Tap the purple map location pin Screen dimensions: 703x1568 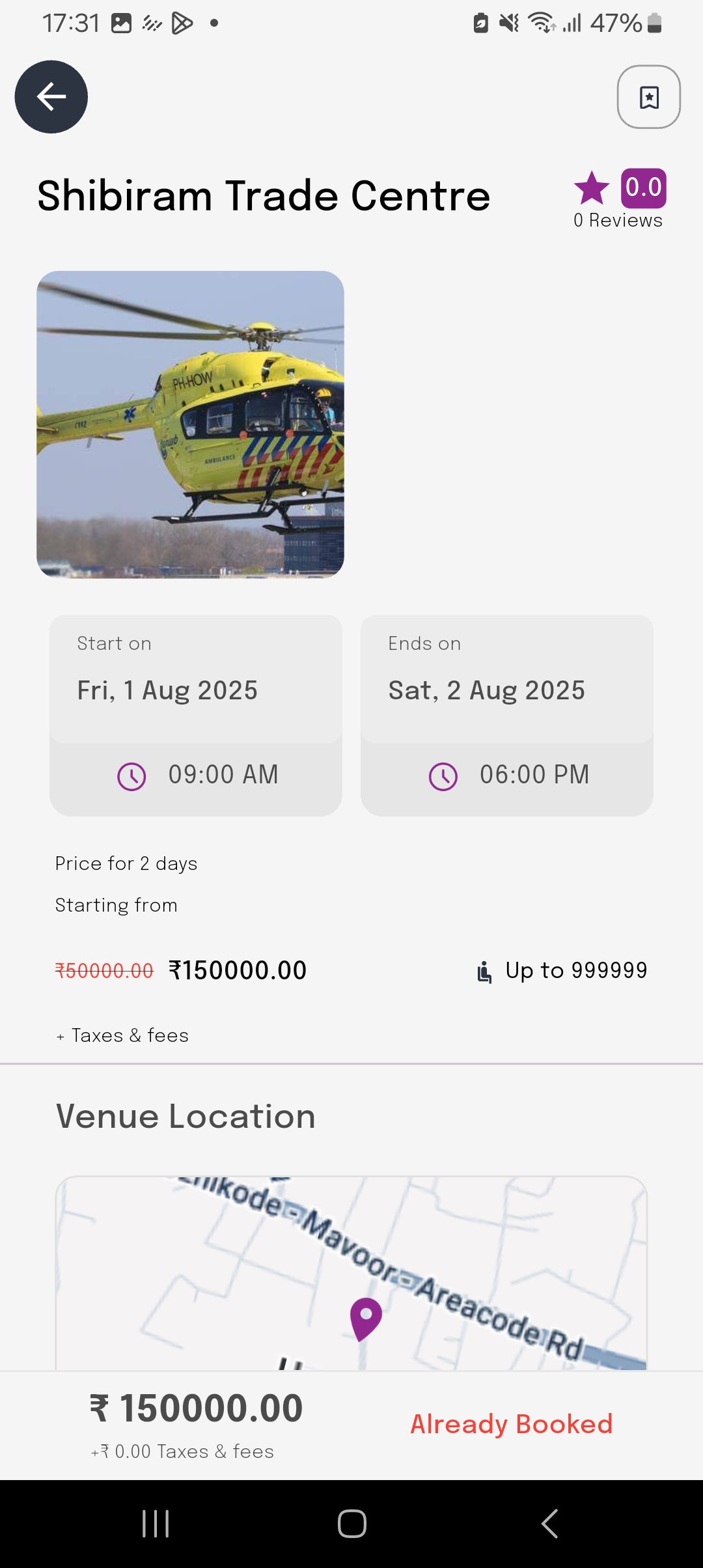(x=366, y=1318)
